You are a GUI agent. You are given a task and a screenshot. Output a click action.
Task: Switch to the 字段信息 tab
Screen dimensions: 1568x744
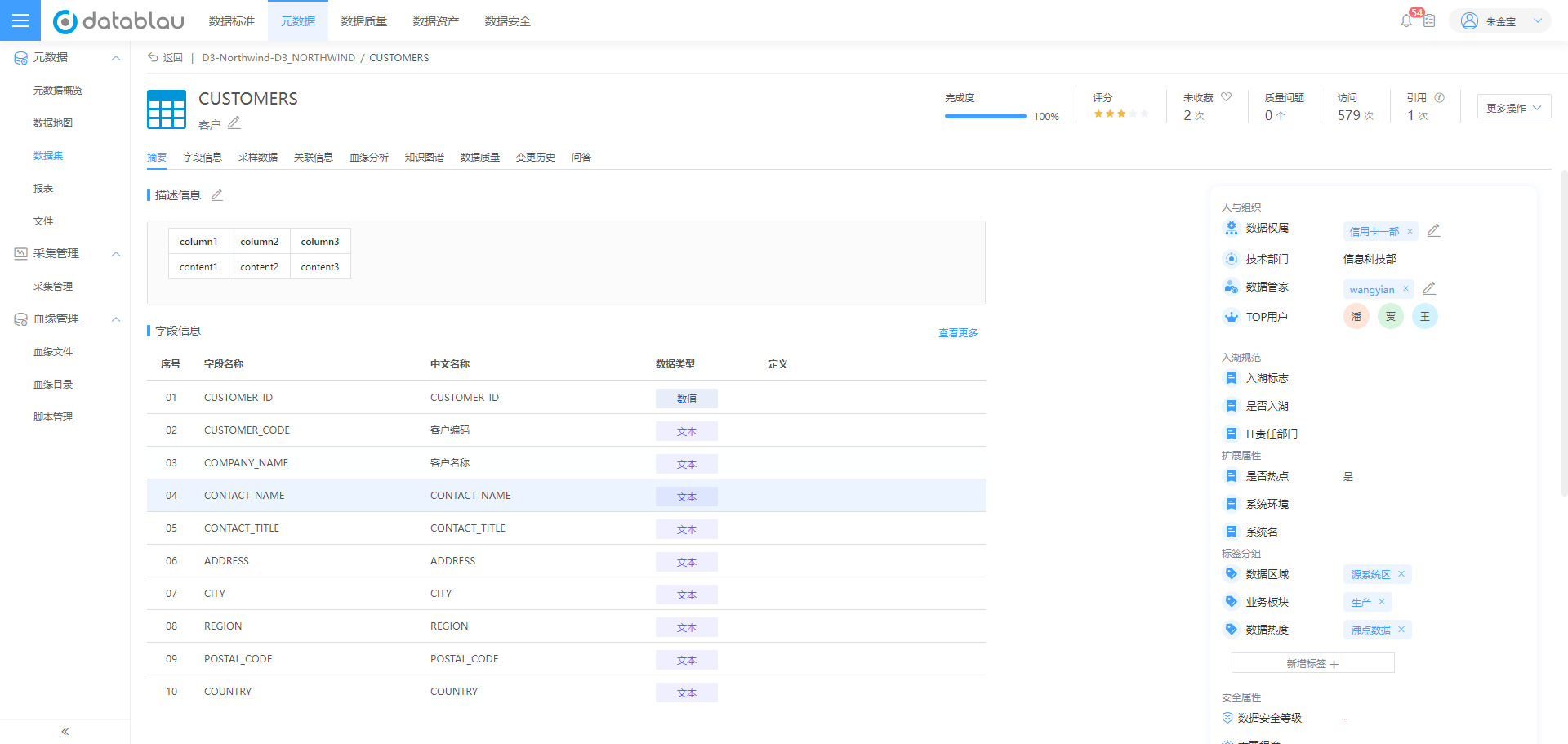tap(203, 157)
